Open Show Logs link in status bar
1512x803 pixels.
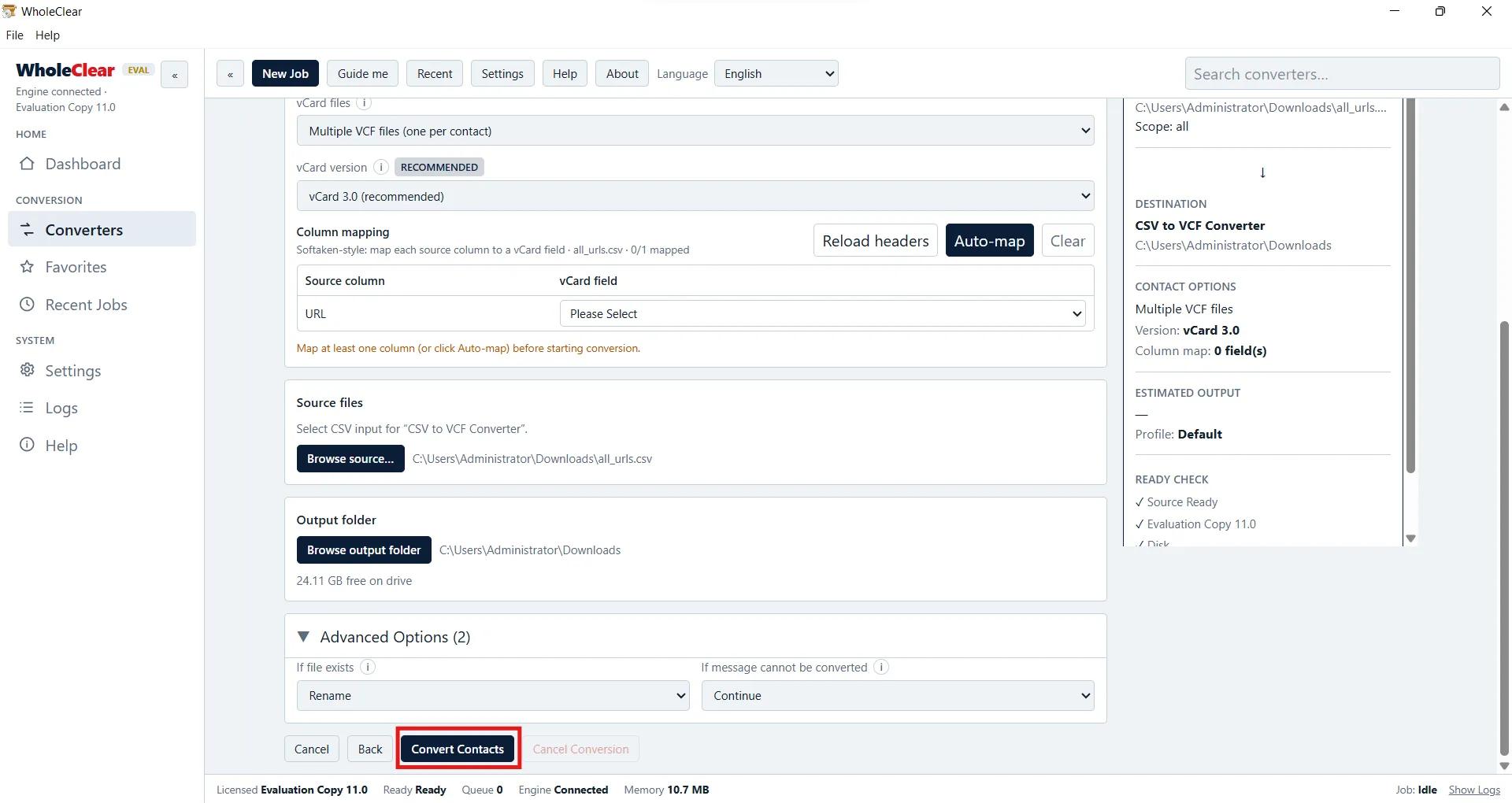[x=1474, y=790]
